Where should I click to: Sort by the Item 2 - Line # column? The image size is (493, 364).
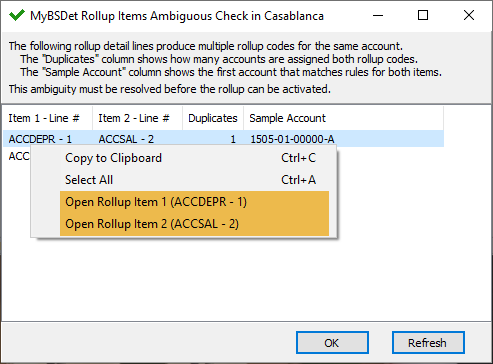click(137, 118)
